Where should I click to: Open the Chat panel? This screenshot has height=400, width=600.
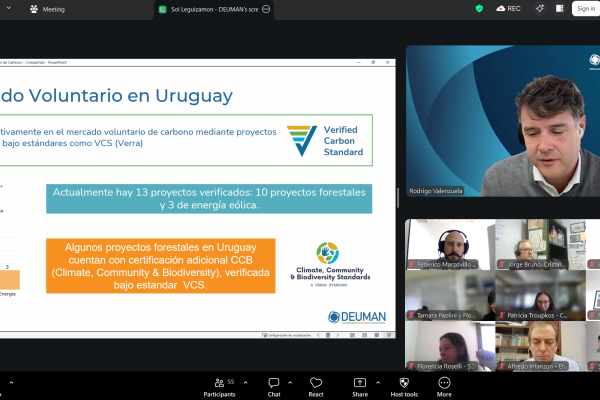pyautogui.click(x=274, y=387)
